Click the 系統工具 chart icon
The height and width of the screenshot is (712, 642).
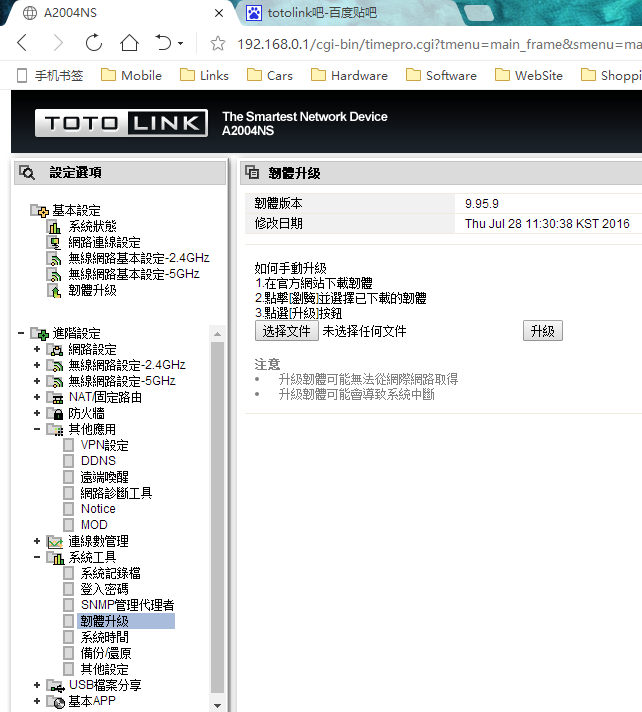click(55, 558)
